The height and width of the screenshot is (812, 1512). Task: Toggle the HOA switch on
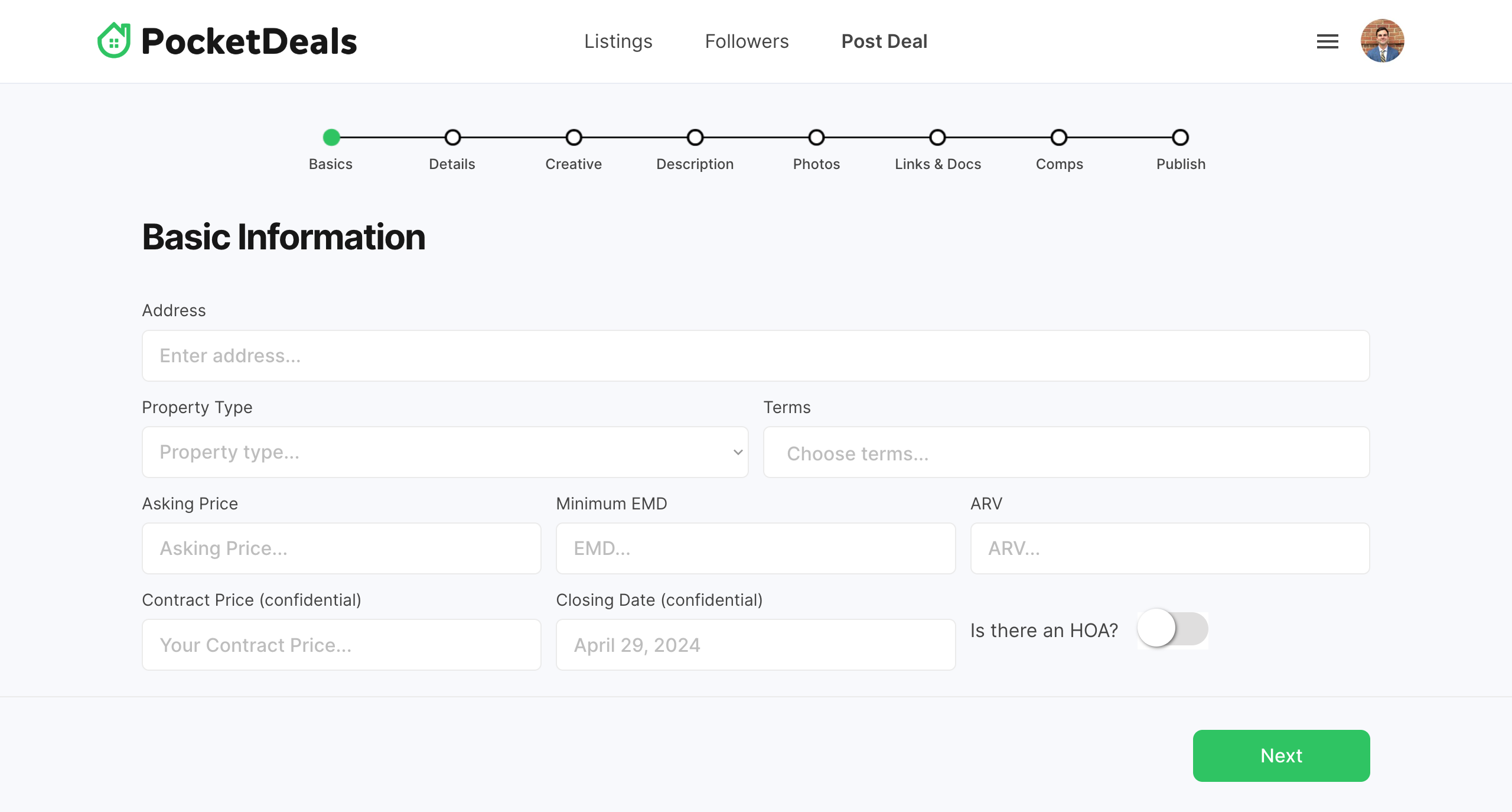(1172, 629)
